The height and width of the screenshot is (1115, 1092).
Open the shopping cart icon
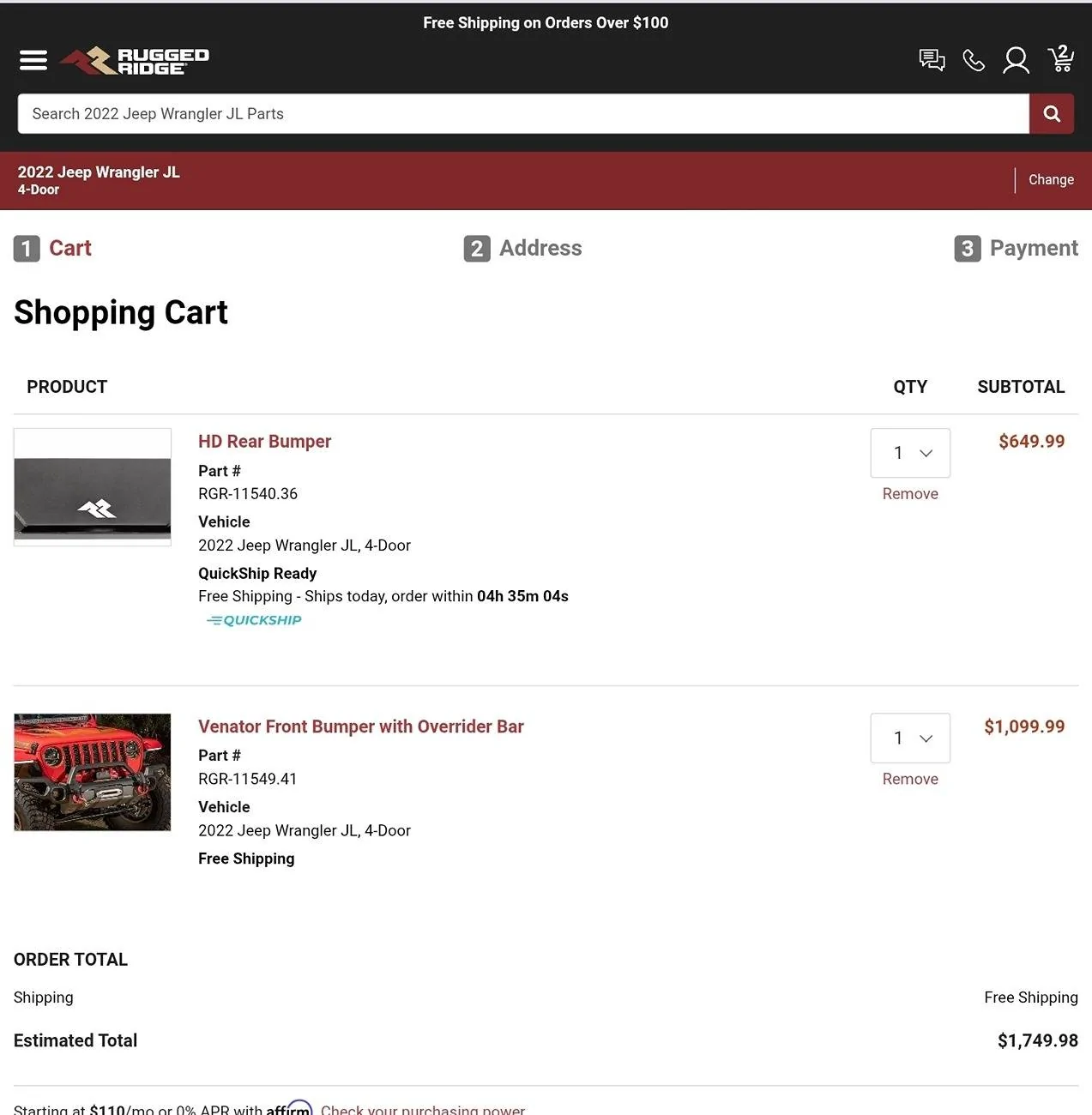[x=1061, y=58]
